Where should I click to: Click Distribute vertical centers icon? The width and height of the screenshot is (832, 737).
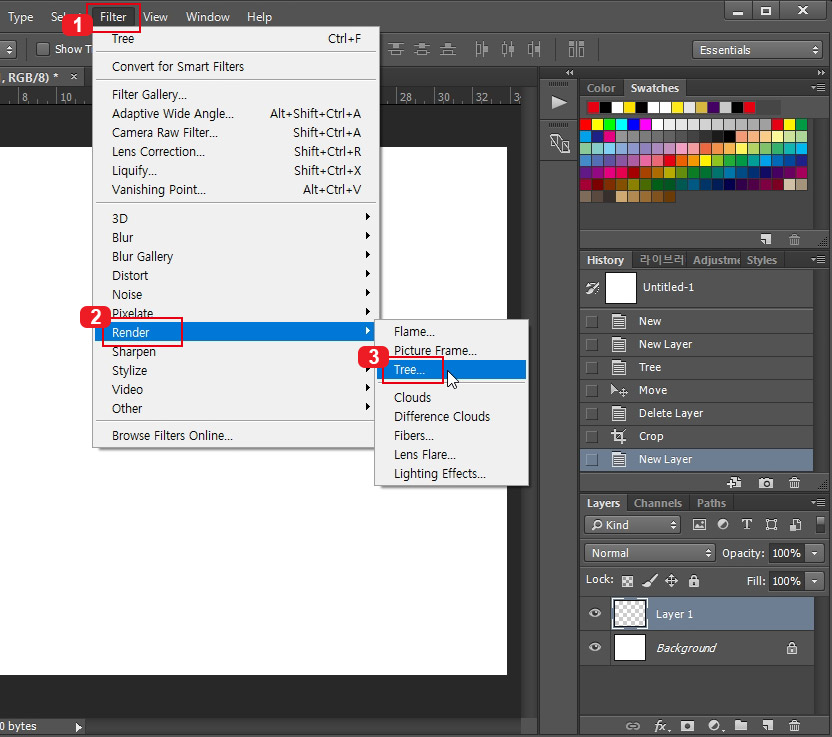[x=422, y=49]
